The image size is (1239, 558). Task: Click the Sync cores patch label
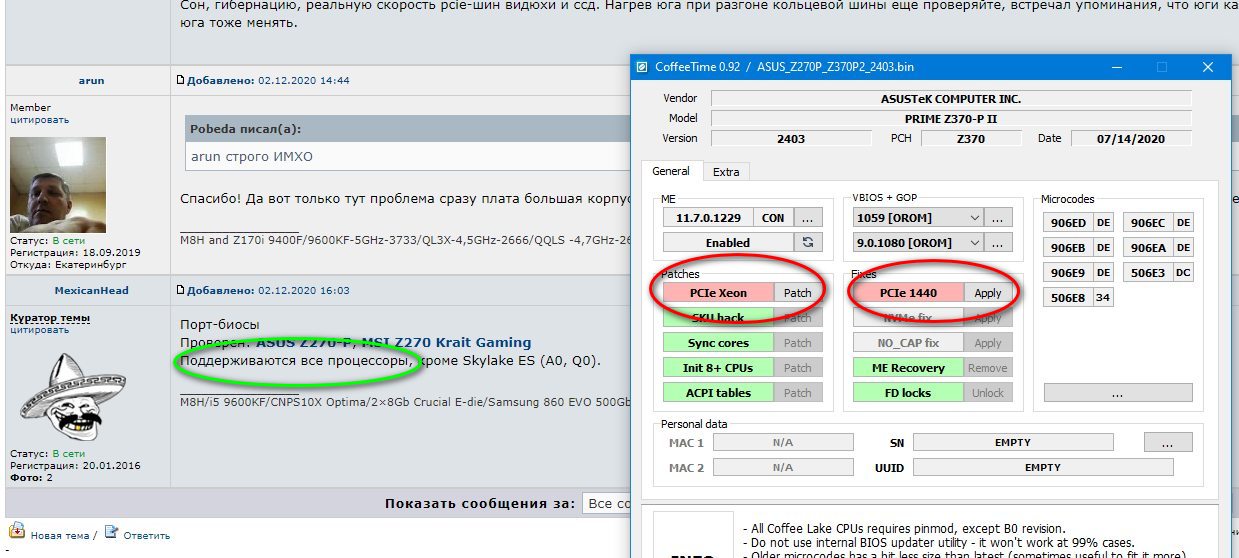[719, 343]
